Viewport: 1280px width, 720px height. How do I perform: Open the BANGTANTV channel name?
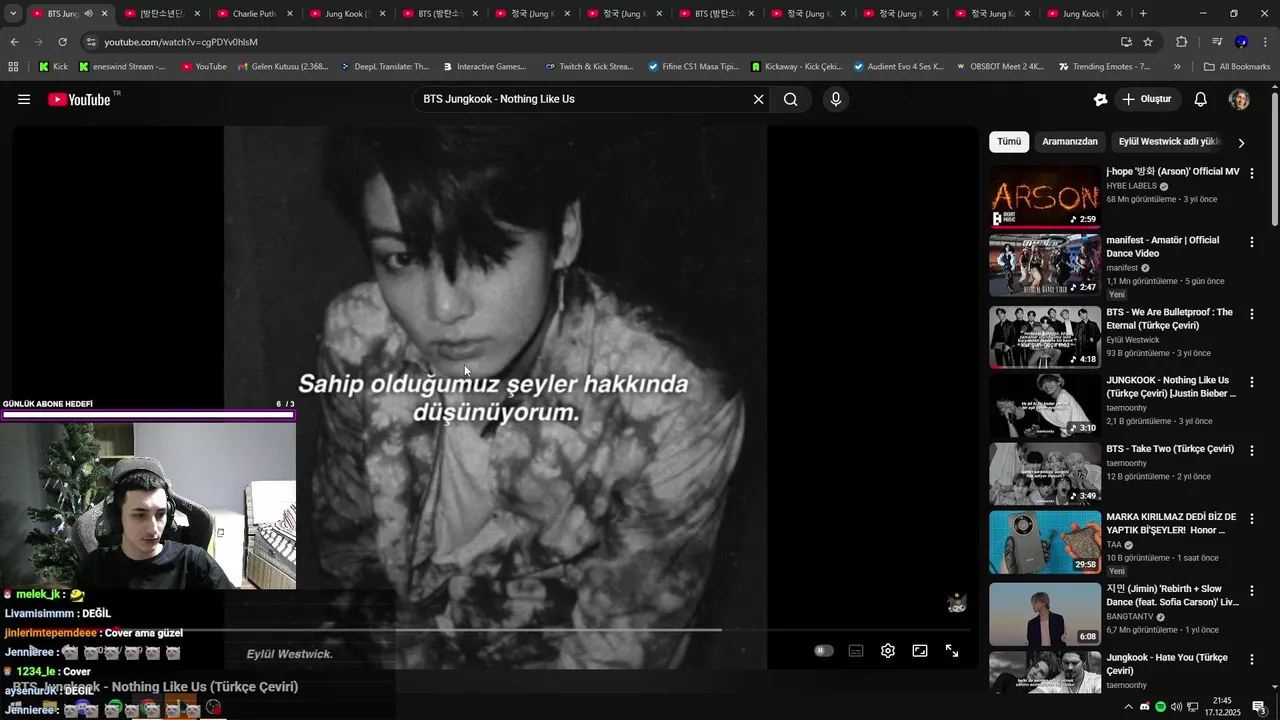point(1130,617)
